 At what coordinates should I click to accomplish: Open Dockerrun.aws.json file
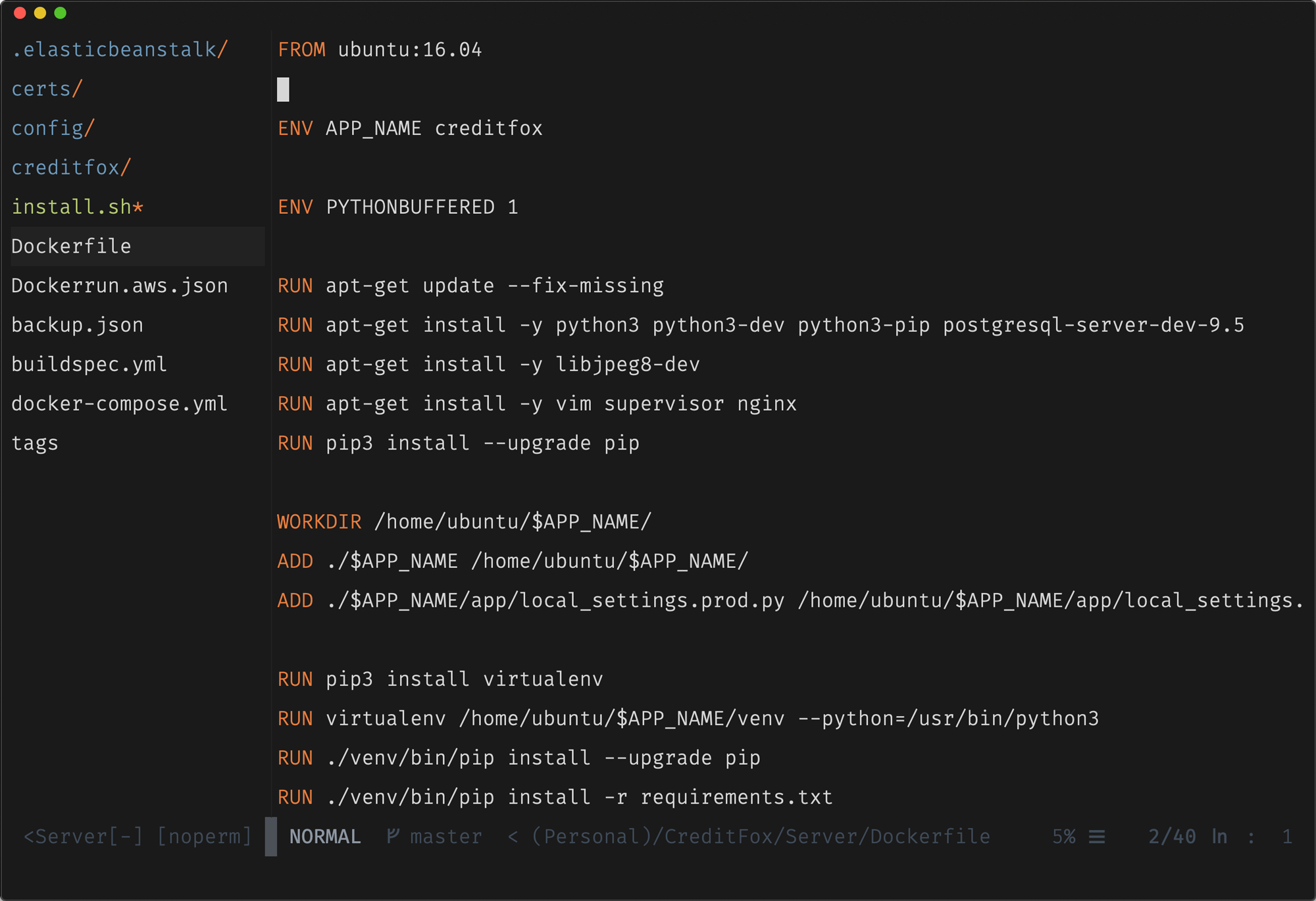click(120, 286)
